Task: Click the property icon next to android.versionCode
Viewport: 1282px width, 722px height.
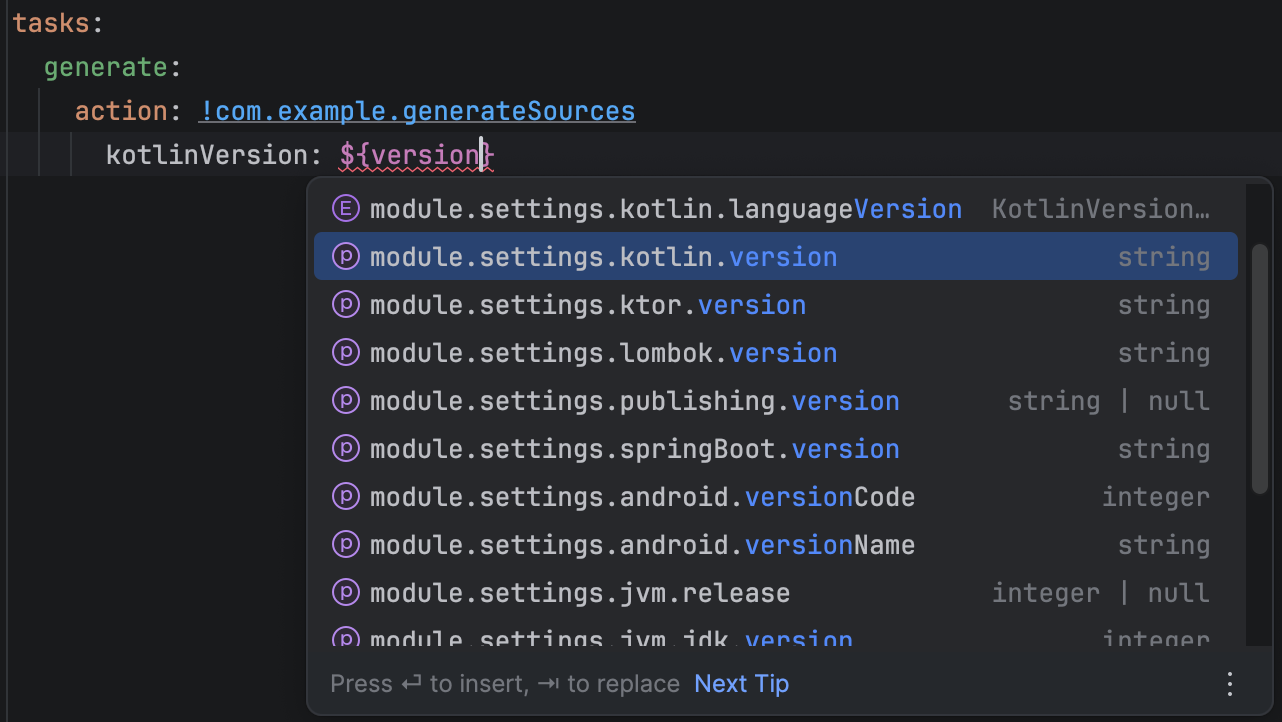Action: pos(345,497)
